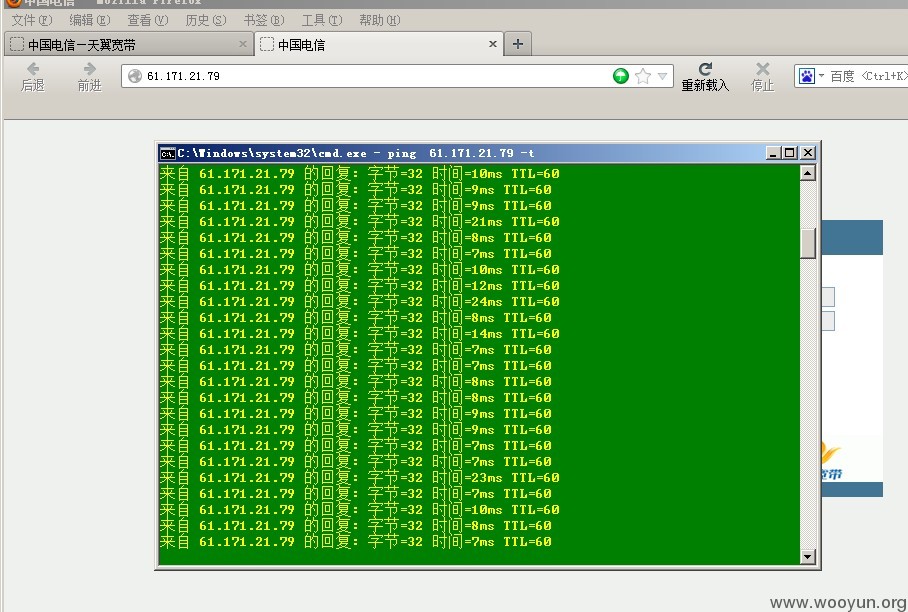The height and width of the screenshot is (612, 908).
Task: Open the 工具 menu
Action: 321,20
